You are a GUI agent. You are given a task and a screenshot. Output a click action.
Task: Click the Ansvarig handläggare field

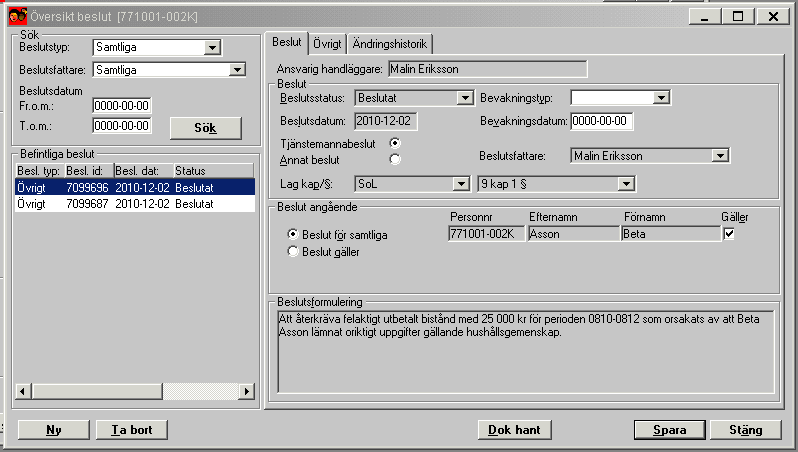coord(488,69)
